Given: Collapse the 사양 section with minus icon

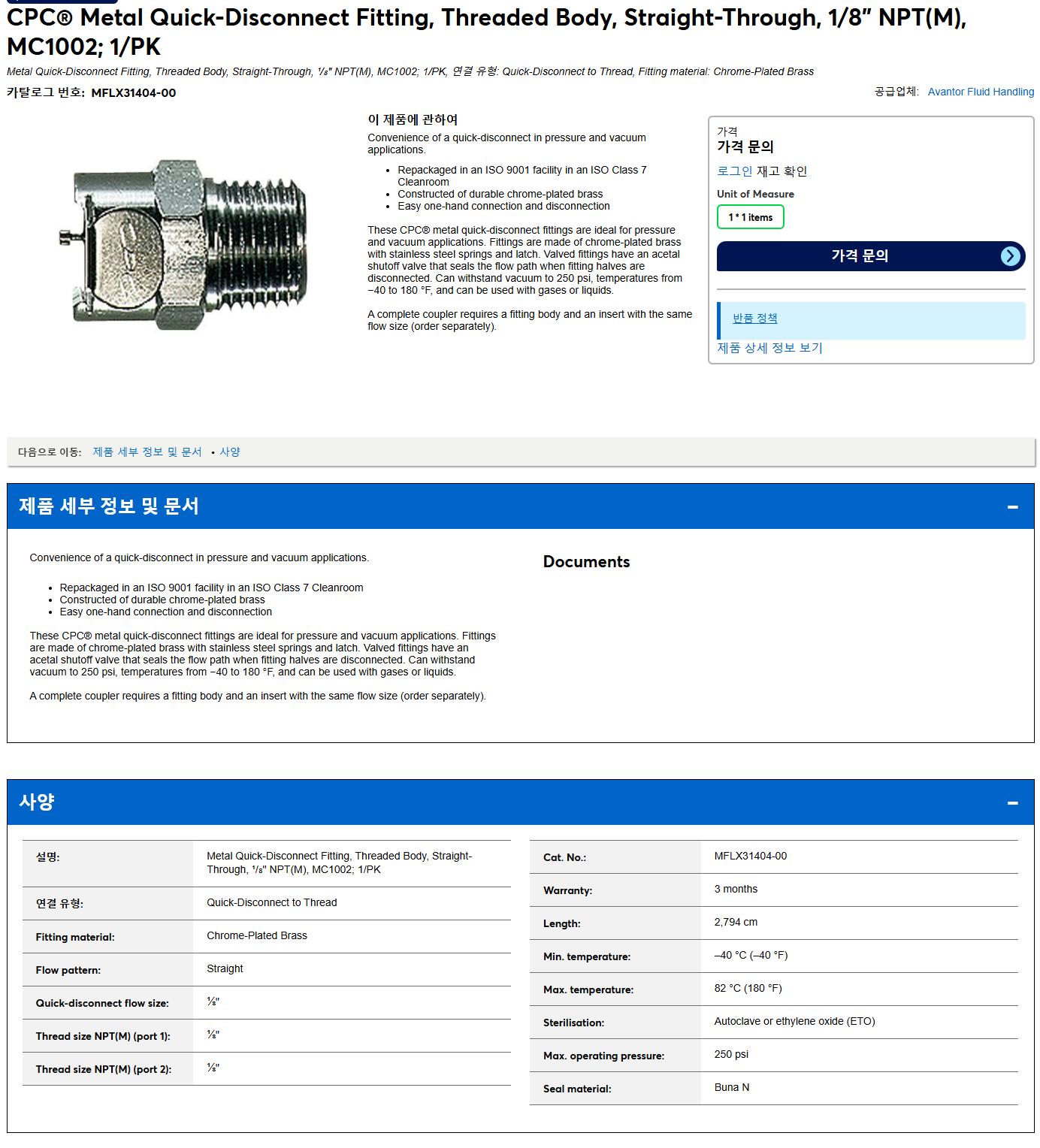Looking at the screenshot, I should click(x=1012, y=803).
